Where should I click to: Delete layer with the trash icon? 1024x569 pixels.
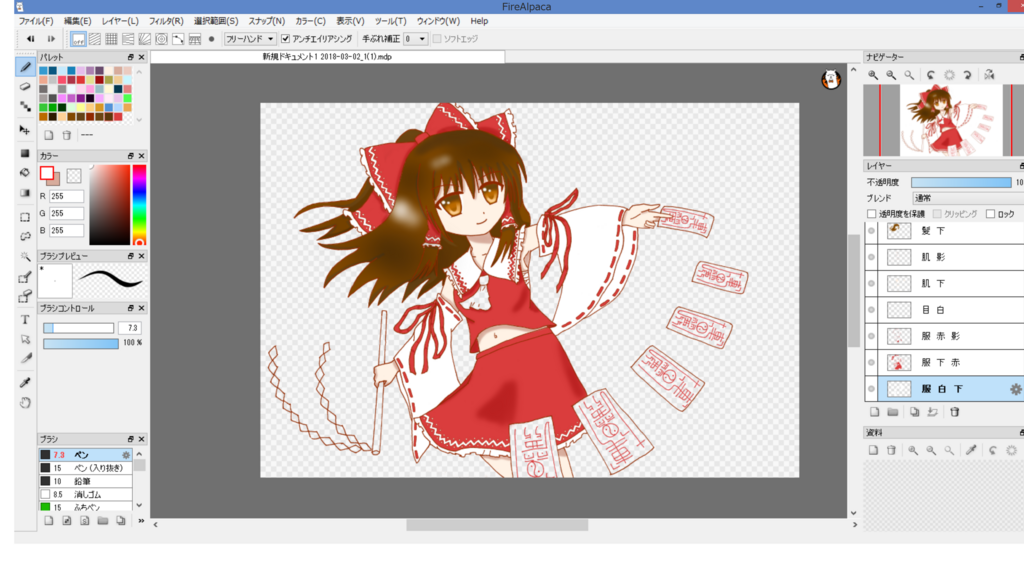coord(955,412)
